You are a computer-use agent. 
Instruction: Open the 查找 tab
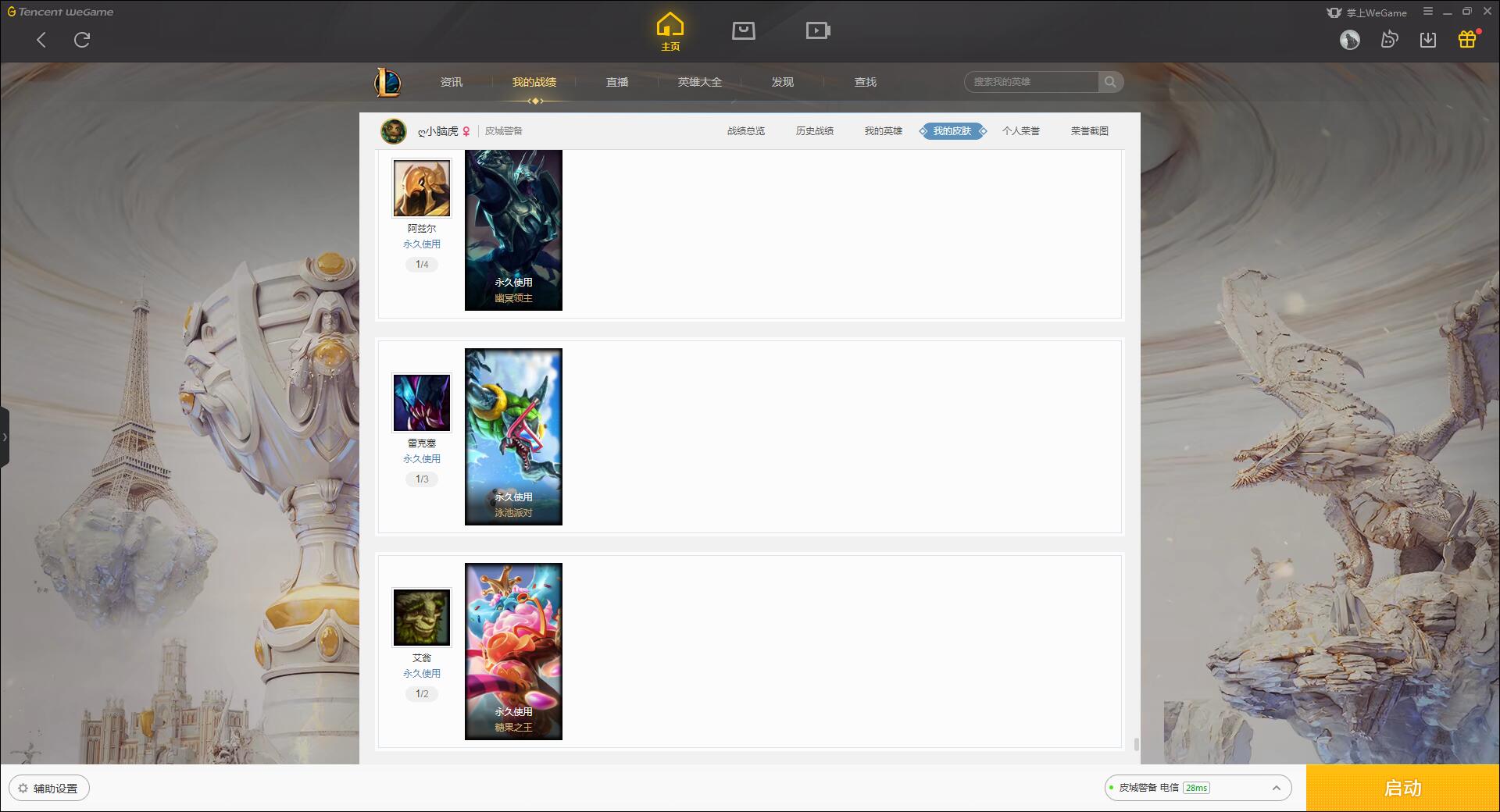[866, 82]
